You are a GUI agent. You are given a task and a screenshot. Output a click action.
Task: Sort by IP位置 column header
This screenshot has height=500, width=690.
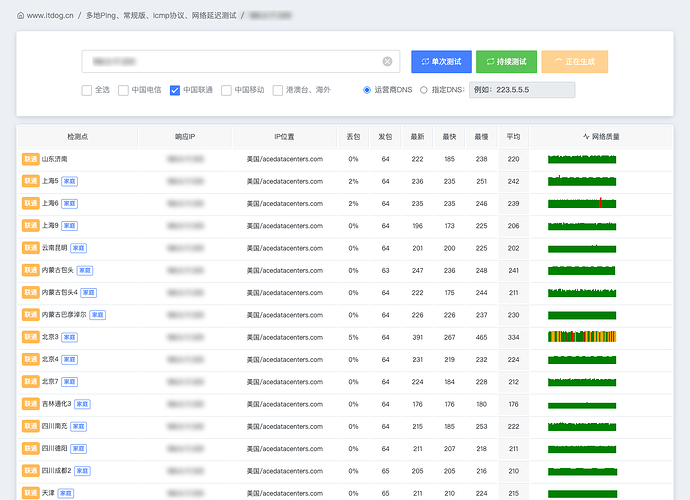(x=284, y=136)
